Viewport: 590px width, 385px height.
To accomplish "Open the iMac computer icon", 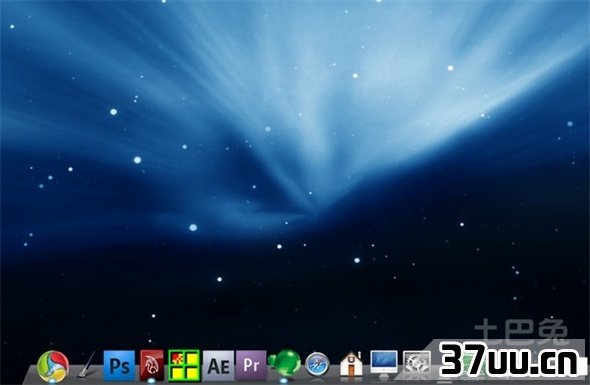I will coord(383,363).
